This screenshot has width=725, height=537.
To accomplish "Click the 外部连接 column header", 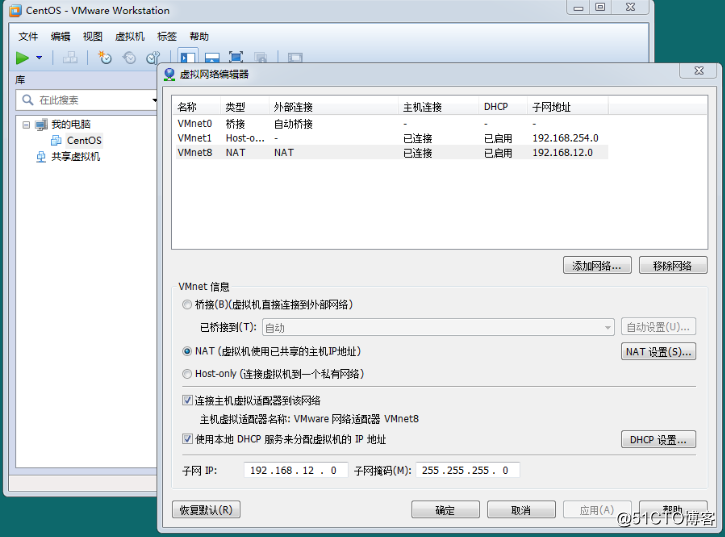I will click(x=334, y=107).
